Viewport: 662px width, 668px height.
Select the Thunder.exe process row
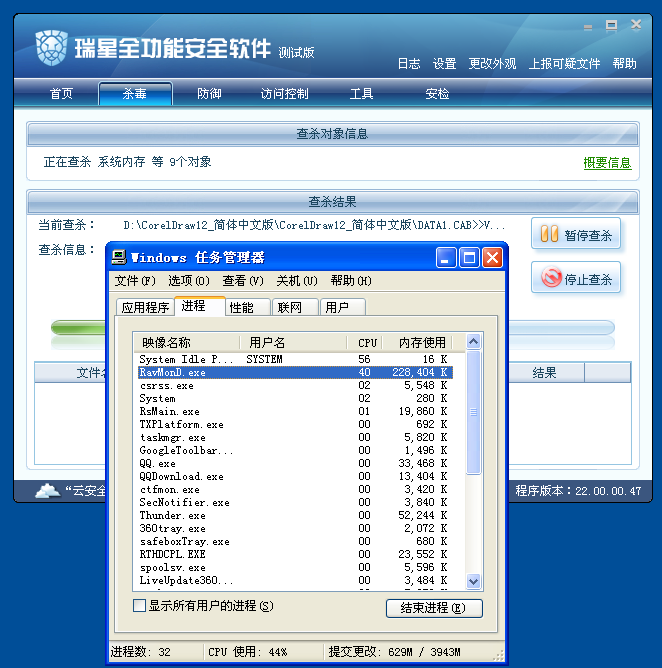coord(295,515)
